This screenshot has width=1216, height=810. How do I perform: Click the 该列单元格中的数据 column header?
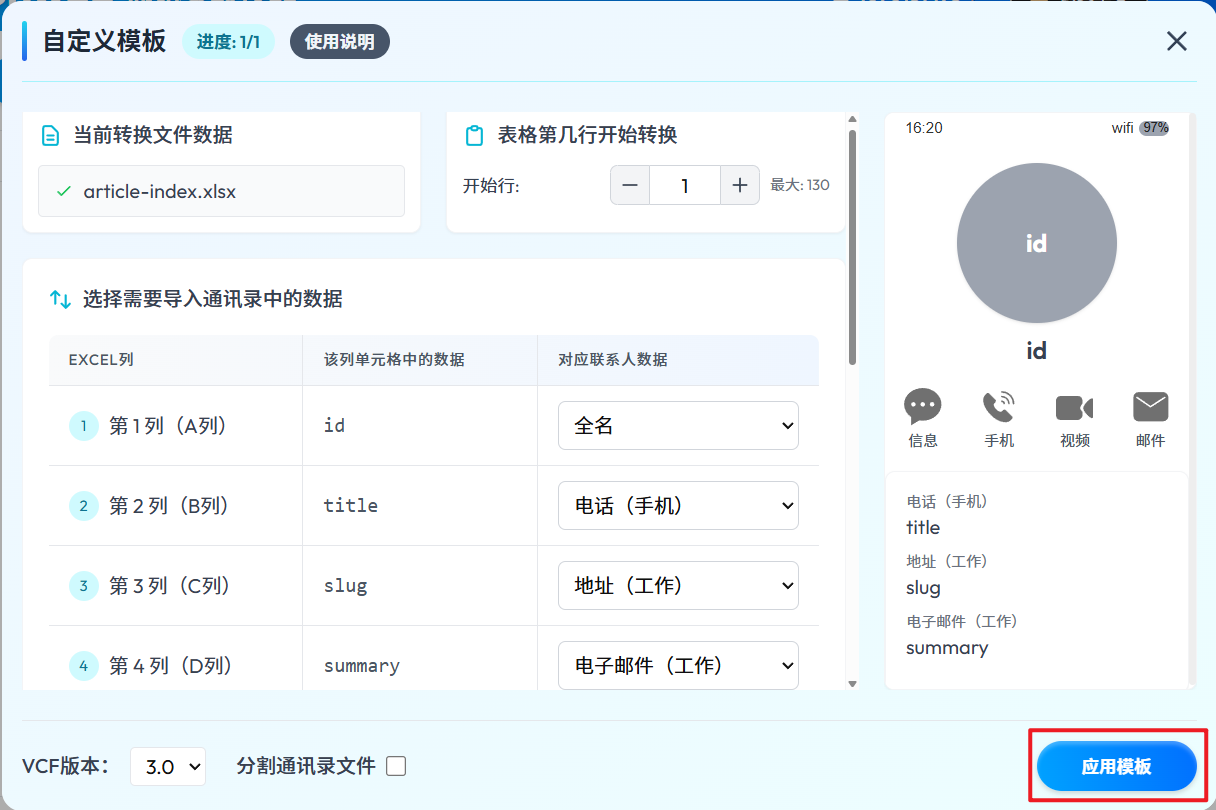pyautogui.click(x=394, y=359)
